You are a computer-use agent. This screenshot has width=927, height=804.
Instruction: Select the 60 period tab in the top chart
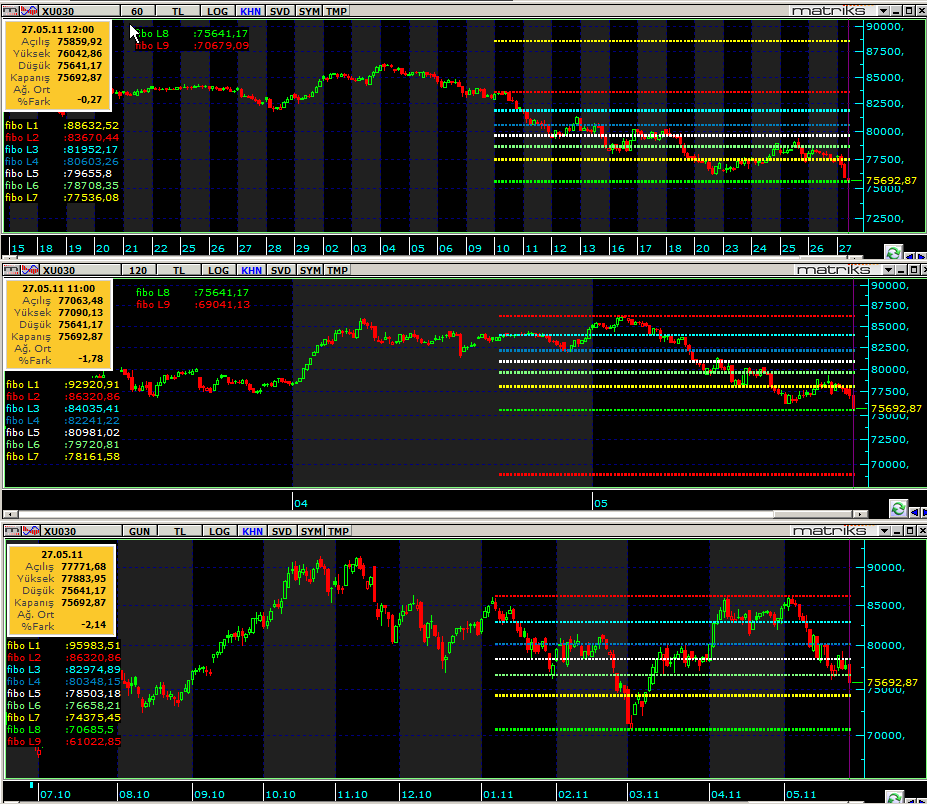(x=137, y=11)
